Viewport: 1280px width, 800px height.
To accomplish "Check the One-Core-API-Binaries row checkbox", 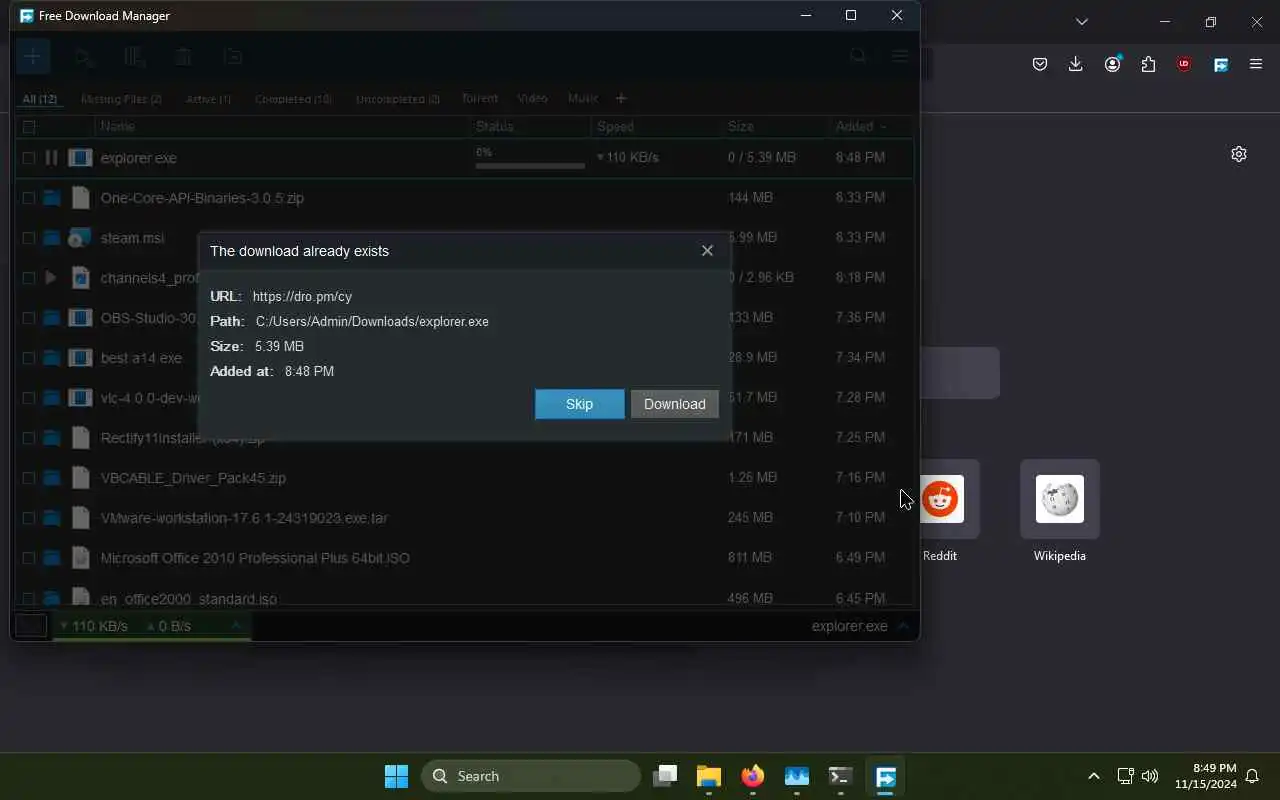I will pos(29,198).
